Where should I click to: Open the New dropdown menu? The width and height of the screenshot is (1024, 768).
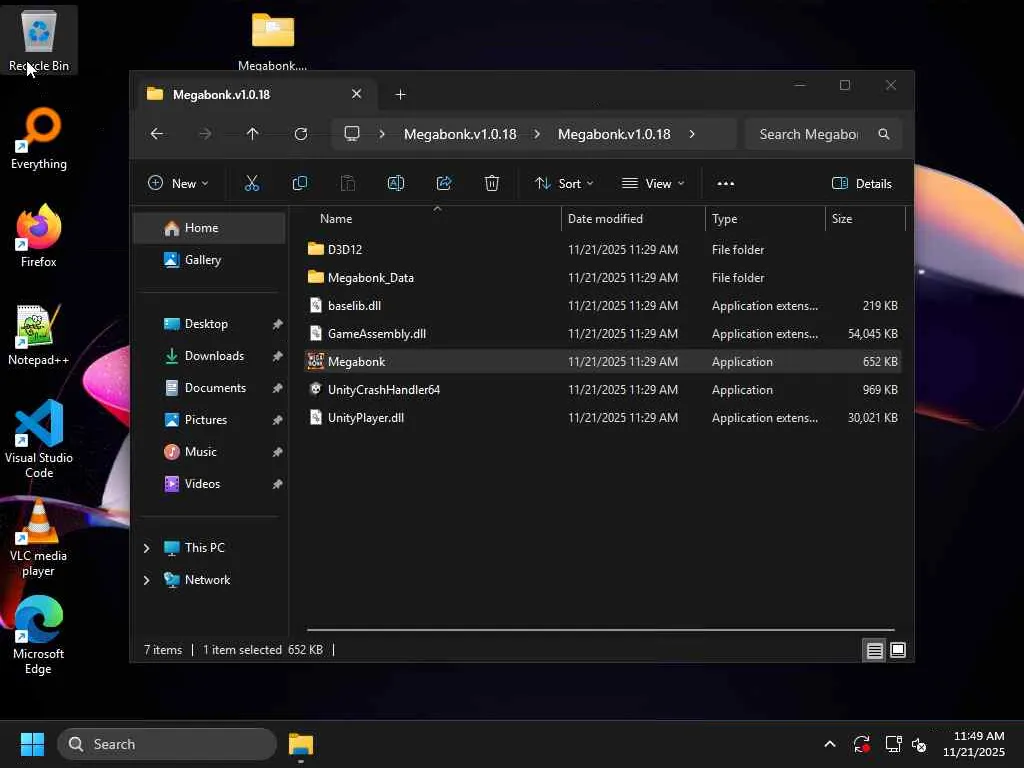(x=178, y=183)
